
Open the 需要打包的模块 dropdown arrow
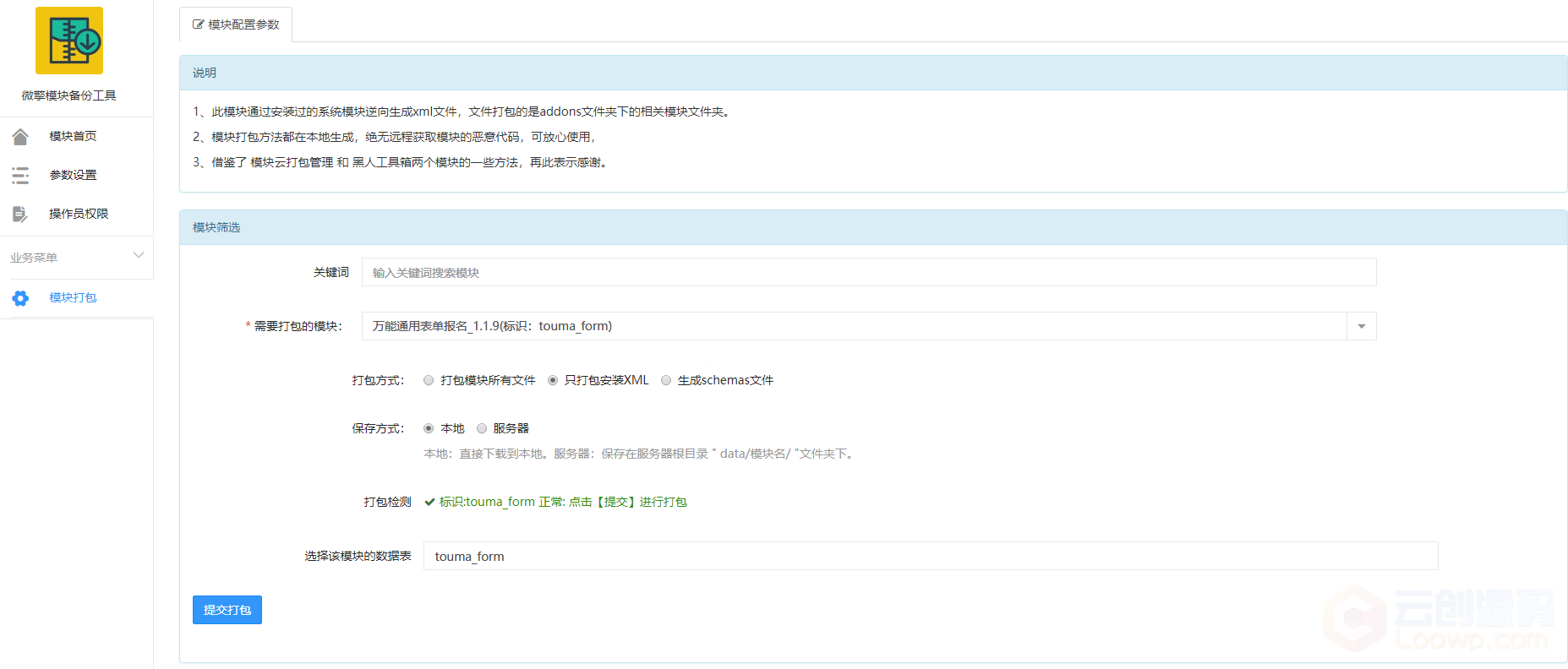(x=1362, y=326)
